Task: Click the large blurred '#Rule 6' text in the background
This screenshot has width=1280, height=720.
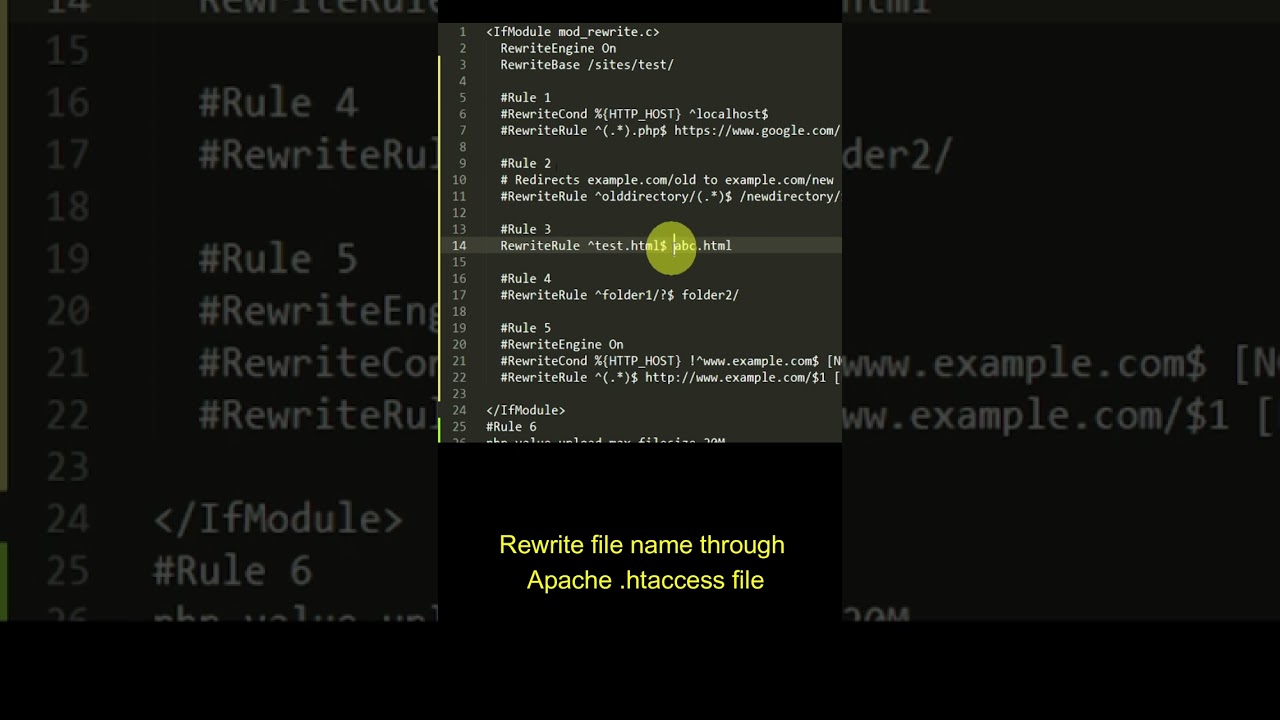Action: click(x=232, y=571)
